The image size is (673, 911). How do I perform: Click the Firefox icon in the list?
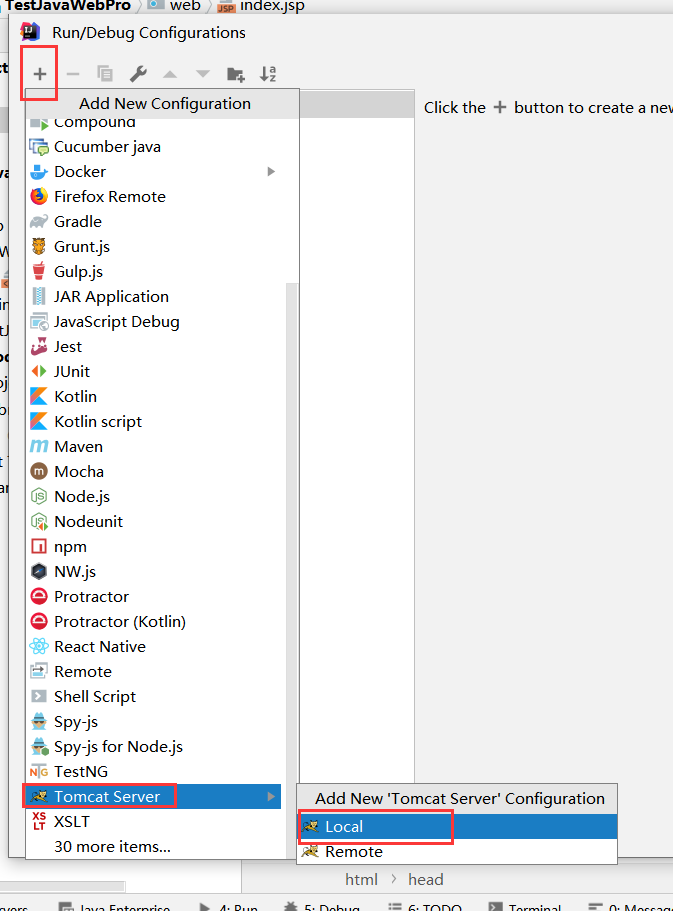tap(39, 196)
